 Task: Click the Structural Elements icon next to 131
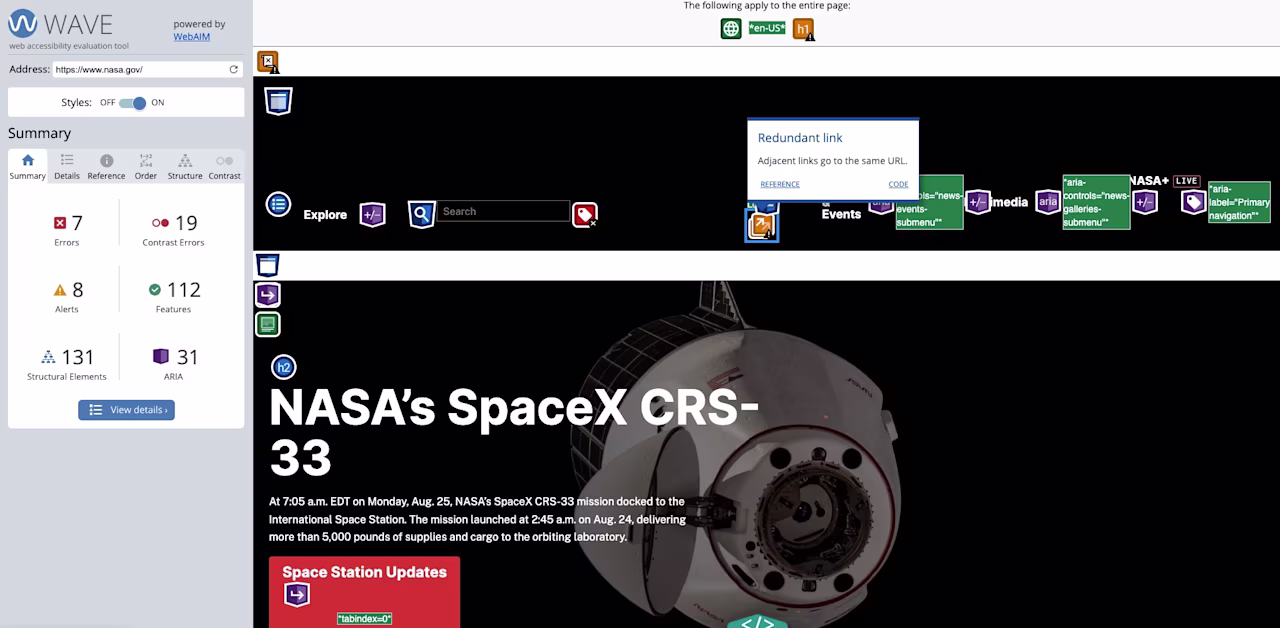pyautogui.click(x=48, y=357)
